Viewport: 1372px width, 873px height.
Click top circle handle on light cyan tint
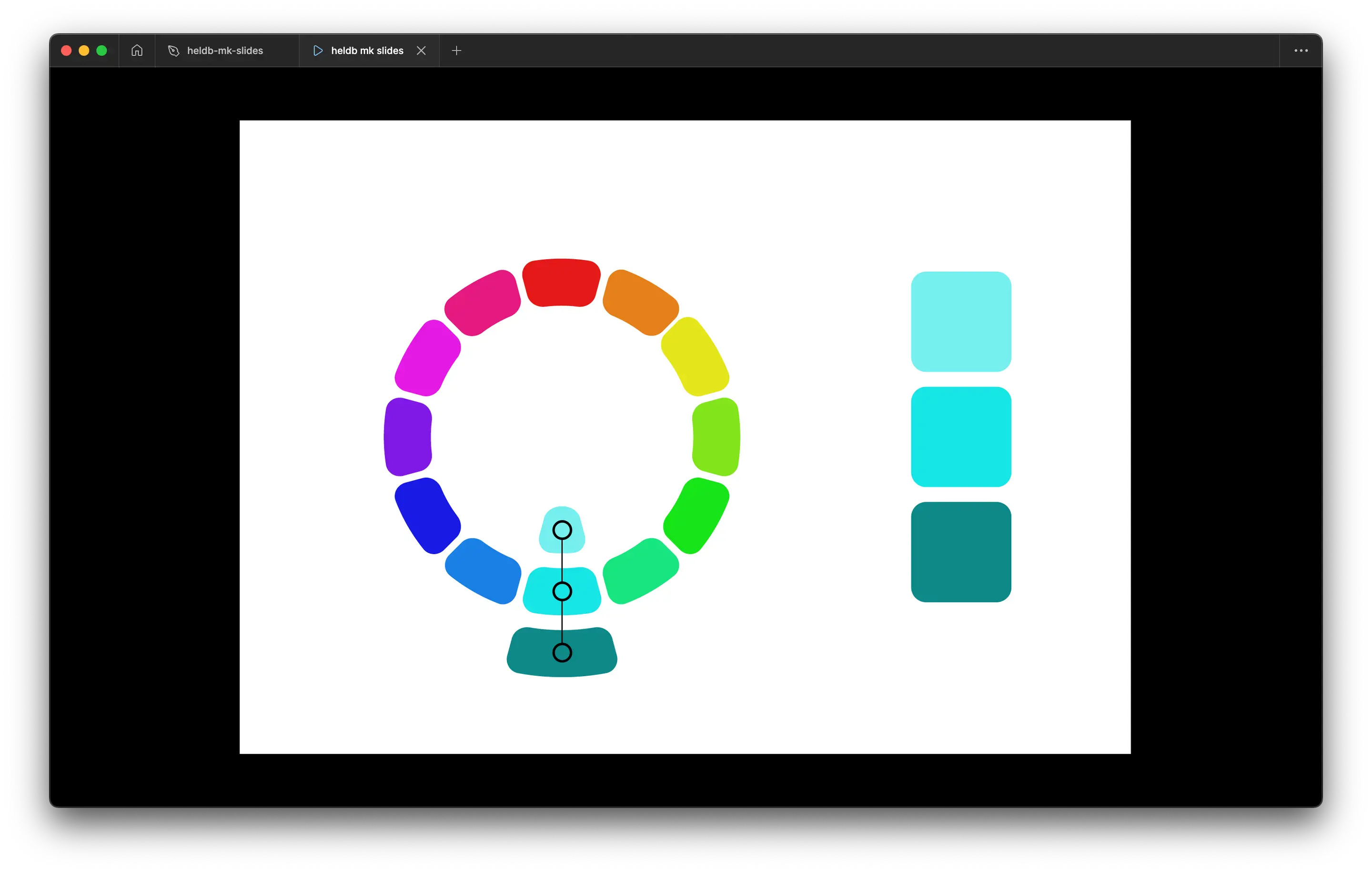(562, 530)
